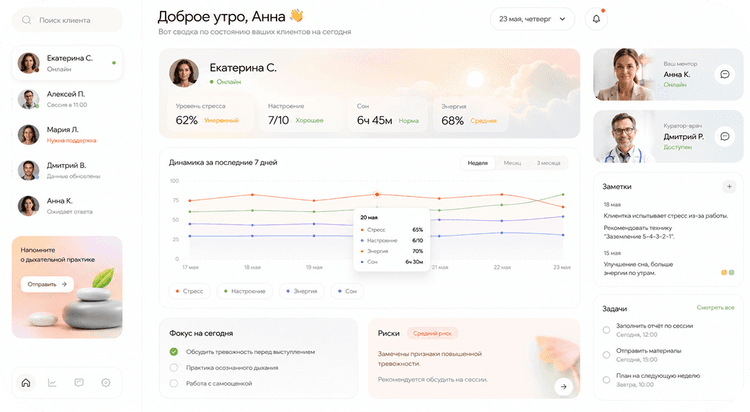Open the chat messages icon in bottom navigation

click(x=79, y=382)
